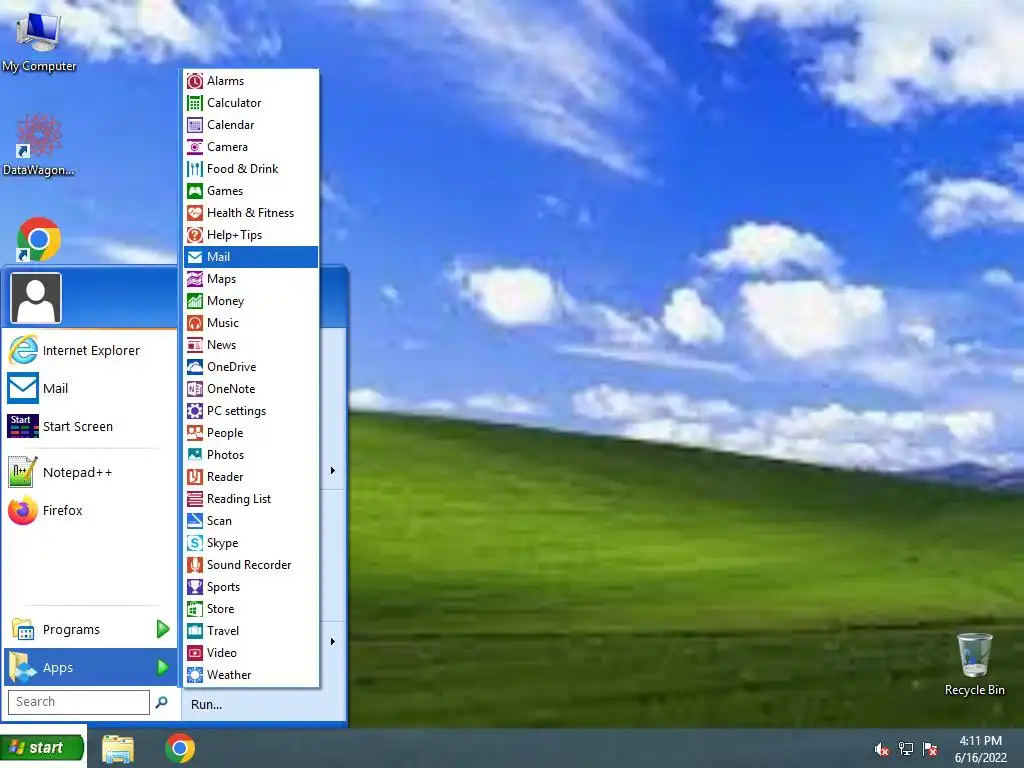This screenshot has width=1024, height=768.
Task: Click the user account picture
Action: [36, 298]
